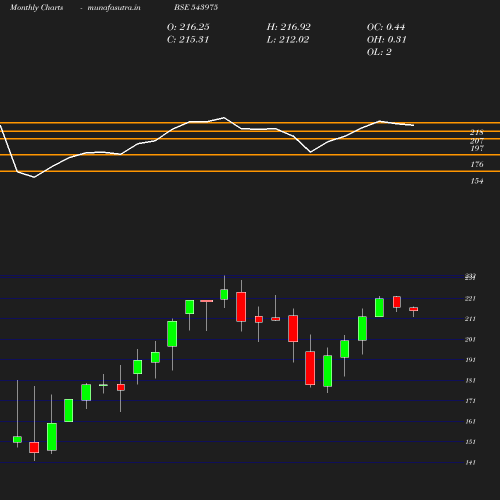Click the high value 'H: 216.92'

tap(289, 27)
